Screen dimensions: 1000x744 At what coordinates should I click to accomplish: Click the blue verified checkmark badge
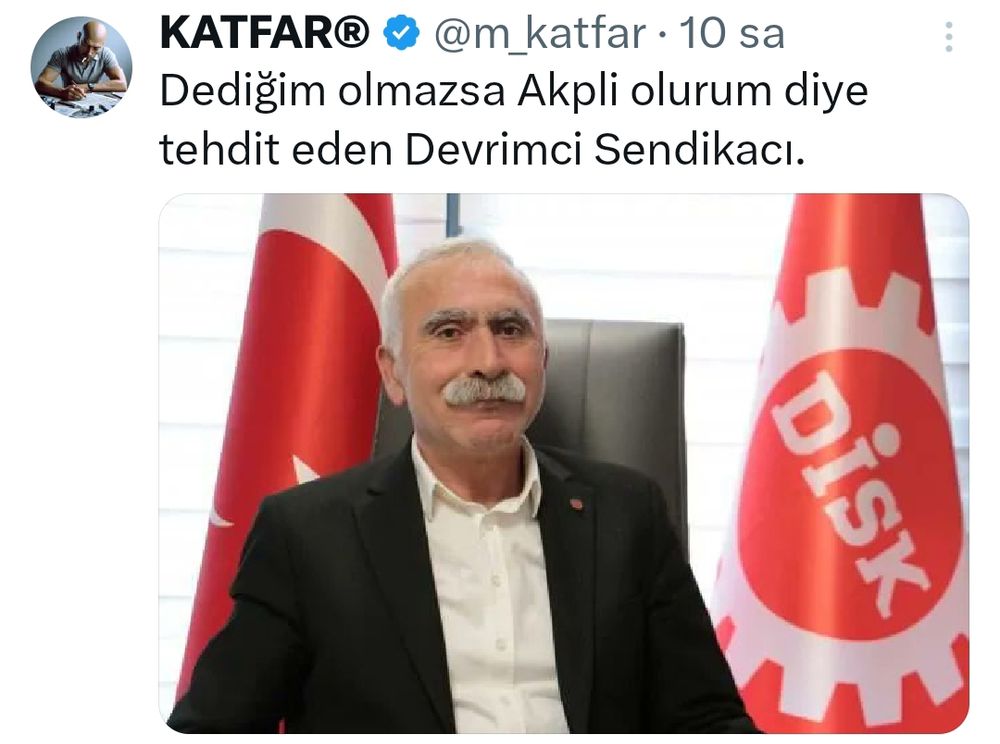click(x=401, y=34)
